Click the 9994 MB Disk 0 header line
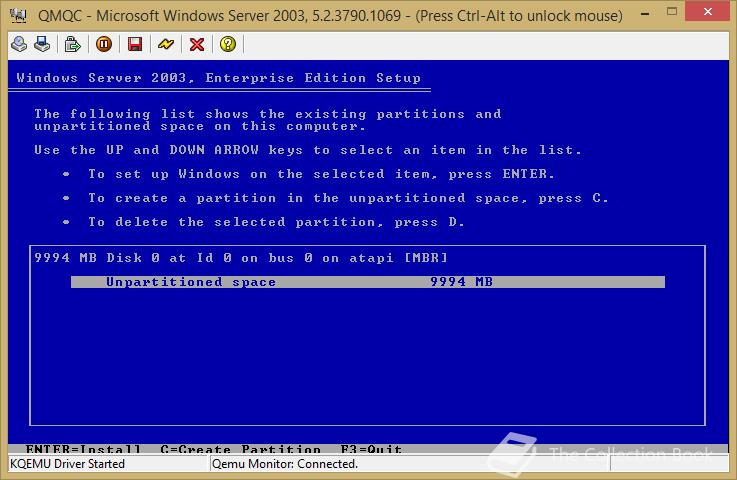This screenshot has height=480, width=737. tap(241, 258)
